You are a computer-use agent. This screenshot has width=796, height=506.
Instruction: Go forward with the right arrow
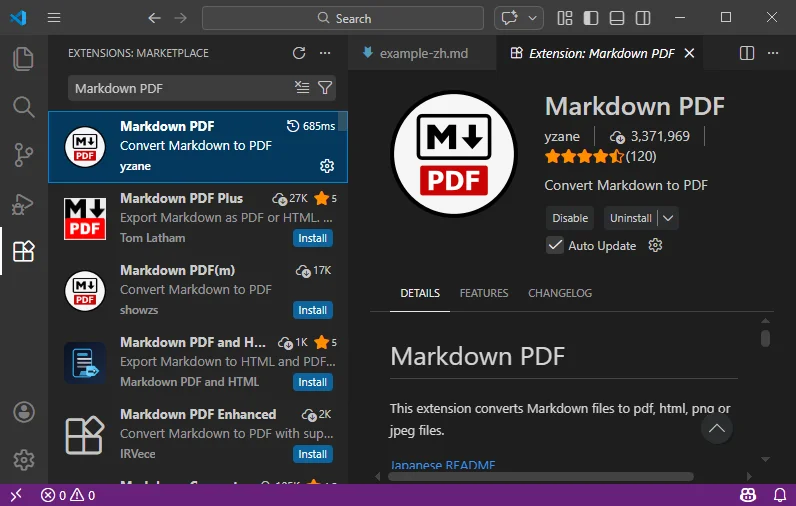pos(181,18)
